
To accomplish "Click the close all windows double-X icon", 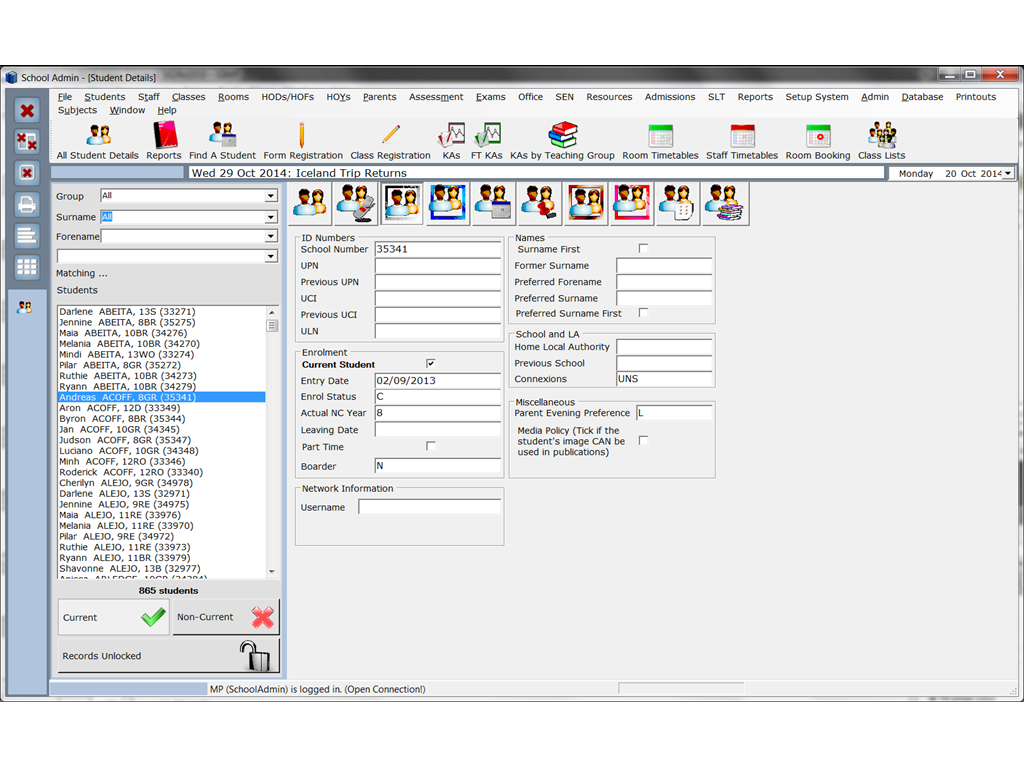I will 27,142.
